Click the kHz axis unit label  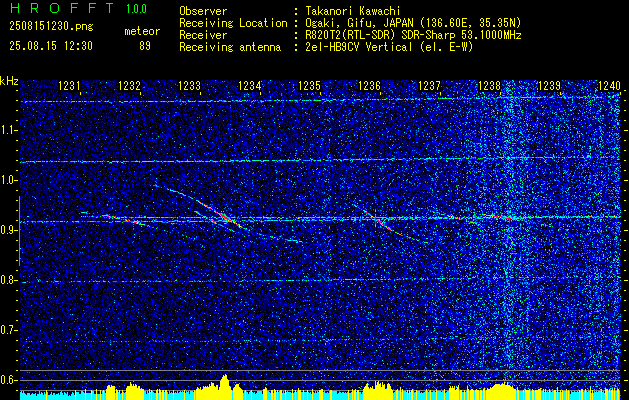pyautogui.click(x=9, y=81)
